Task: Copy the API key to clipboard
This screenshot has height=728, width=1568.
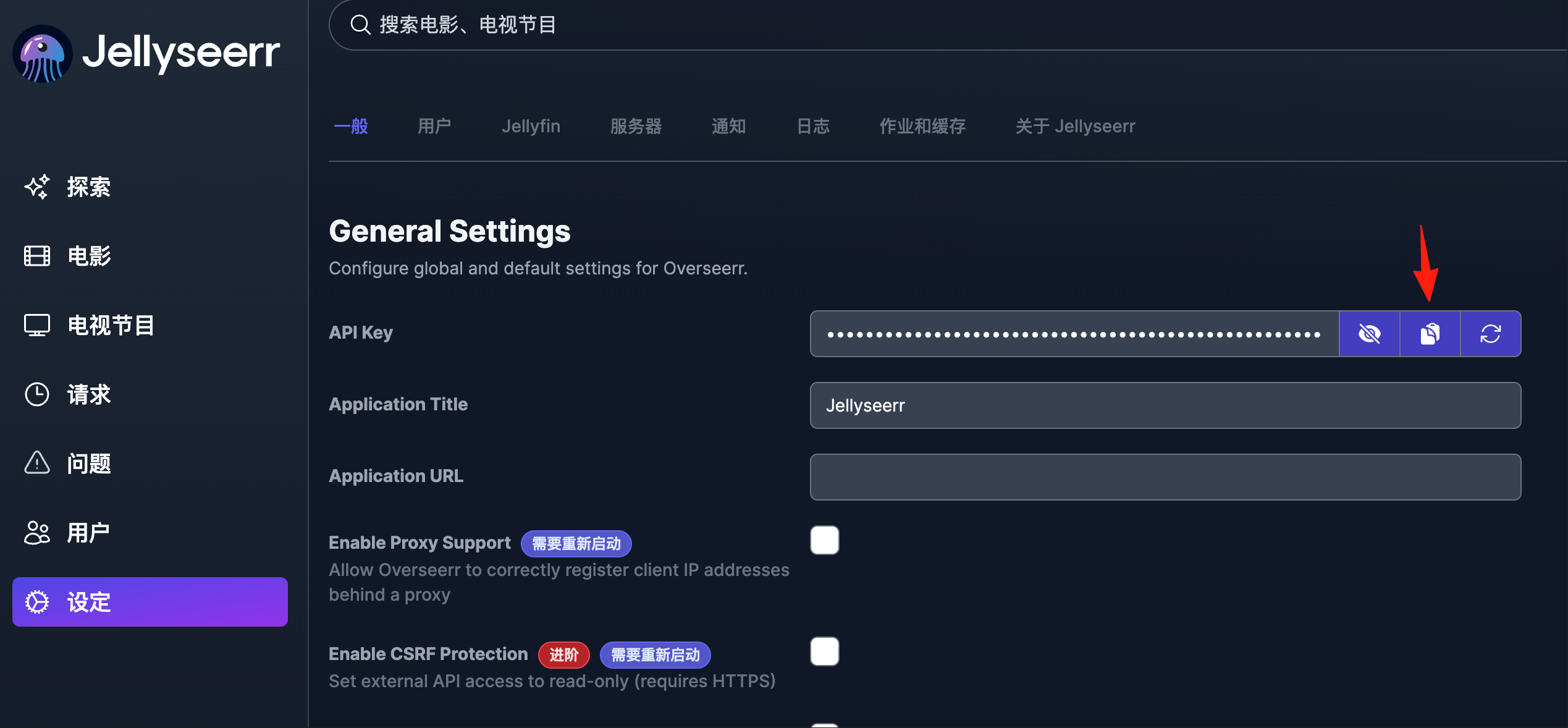Action: pos(1430,334)
